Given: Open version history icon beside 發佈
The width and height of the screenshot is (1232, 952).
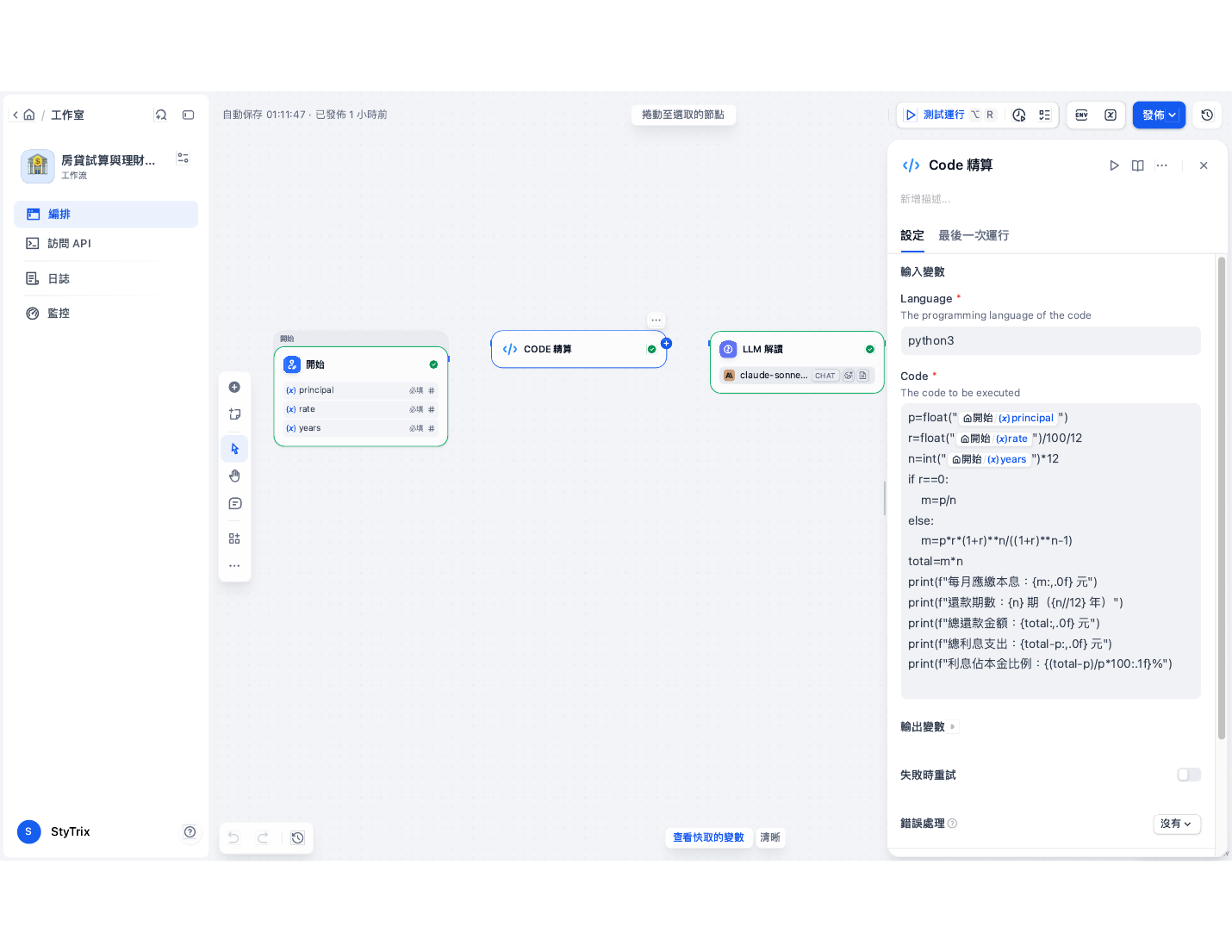Looking at the screenshot, I should coord(1207,115).
